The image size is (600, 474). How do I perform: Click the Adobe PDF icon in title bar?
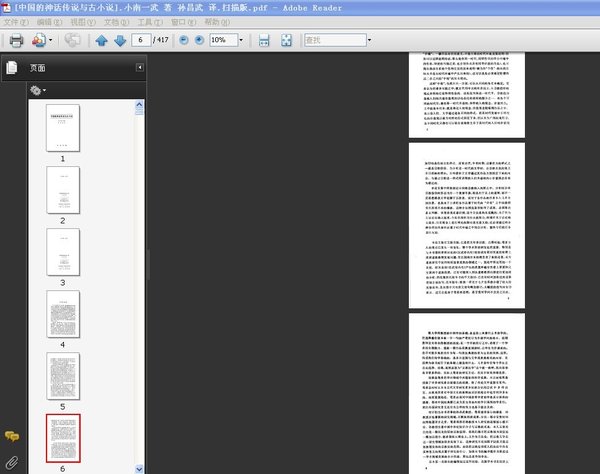click(x=6, y=8)
